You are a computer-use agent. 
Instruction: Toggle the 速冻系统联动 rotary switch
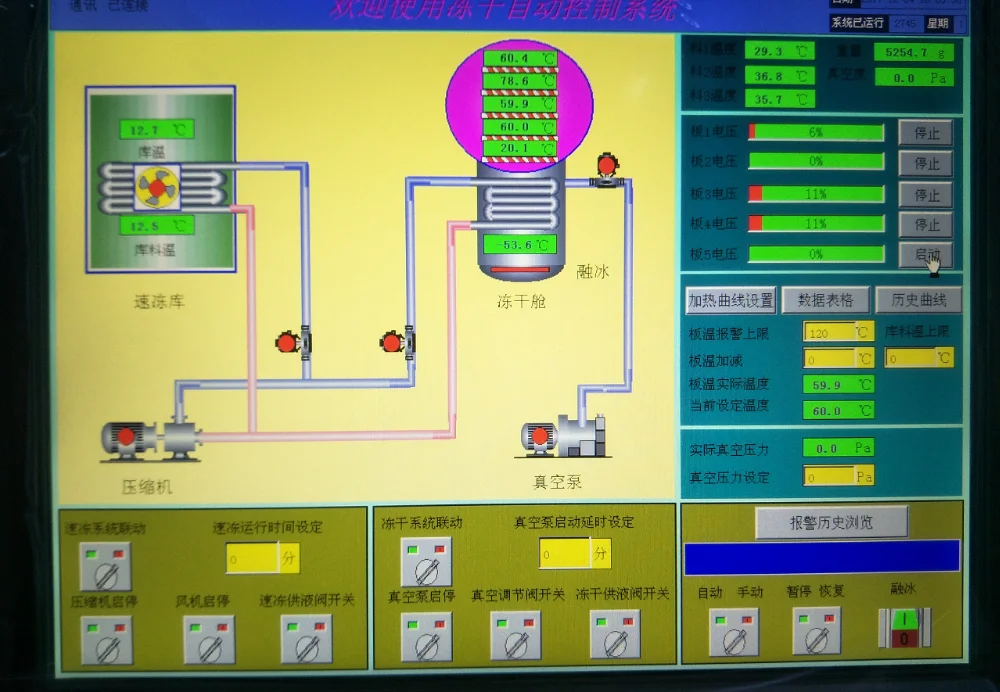pyautogui.click(x=106, y=566)
